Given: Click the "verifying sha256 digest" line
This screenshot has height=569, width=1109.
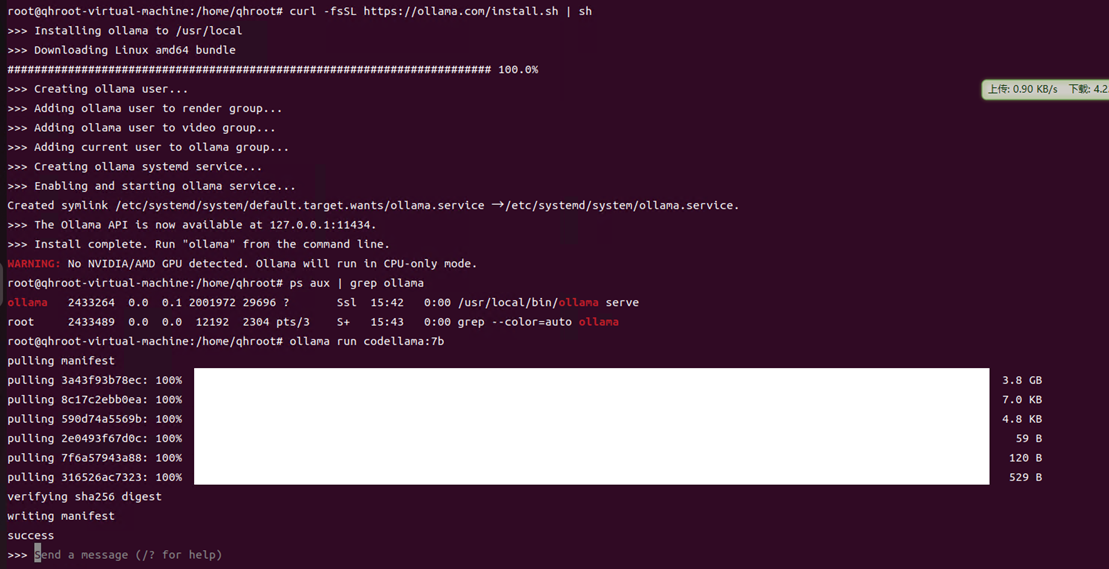Looking at the screenshot, I should 84,497.
